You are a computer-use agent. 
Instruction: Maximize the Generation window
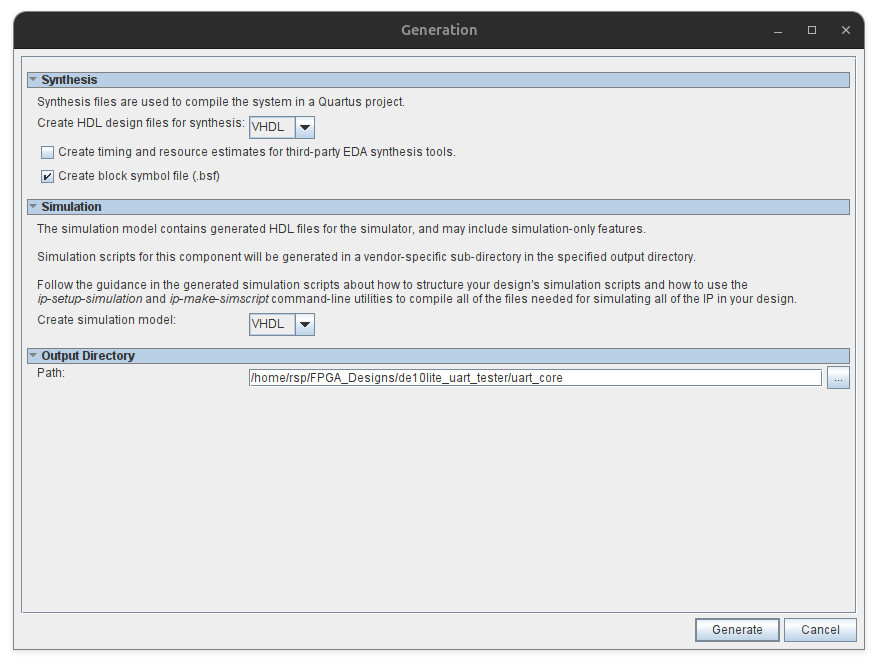[x=812, y=31]
